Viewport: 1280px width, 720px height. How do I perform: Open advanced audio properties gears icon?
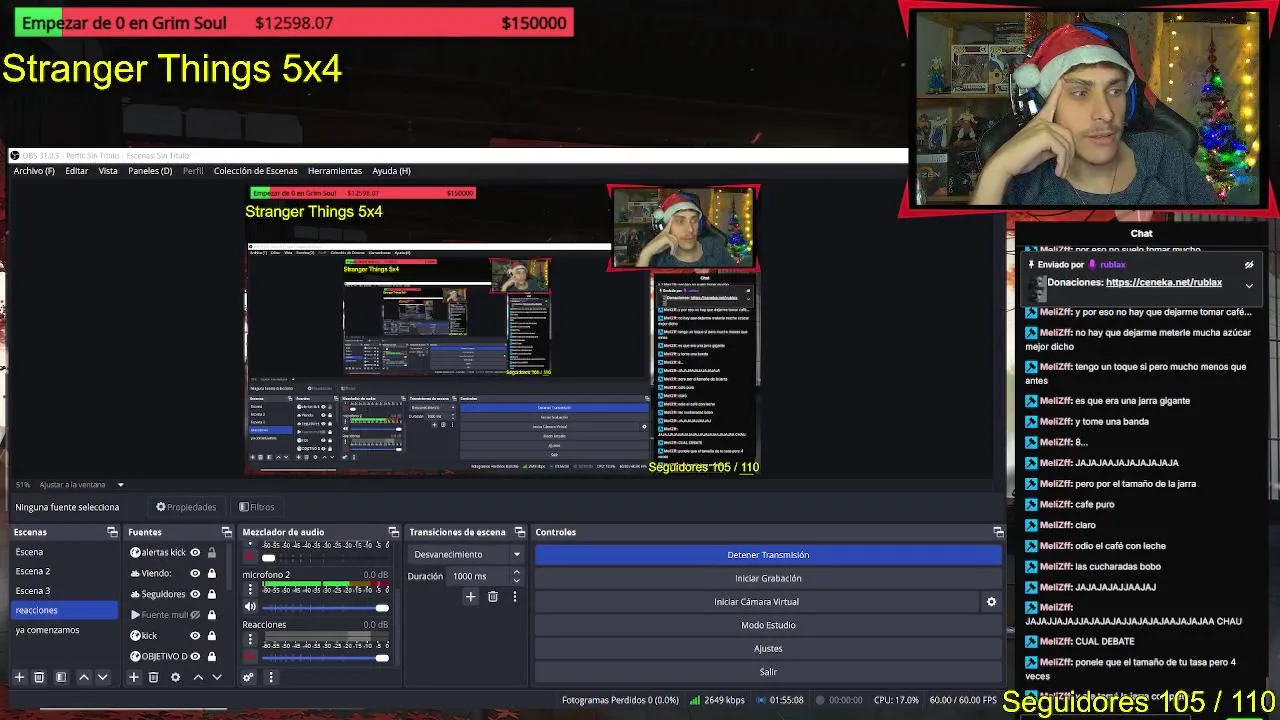point(249,677)
